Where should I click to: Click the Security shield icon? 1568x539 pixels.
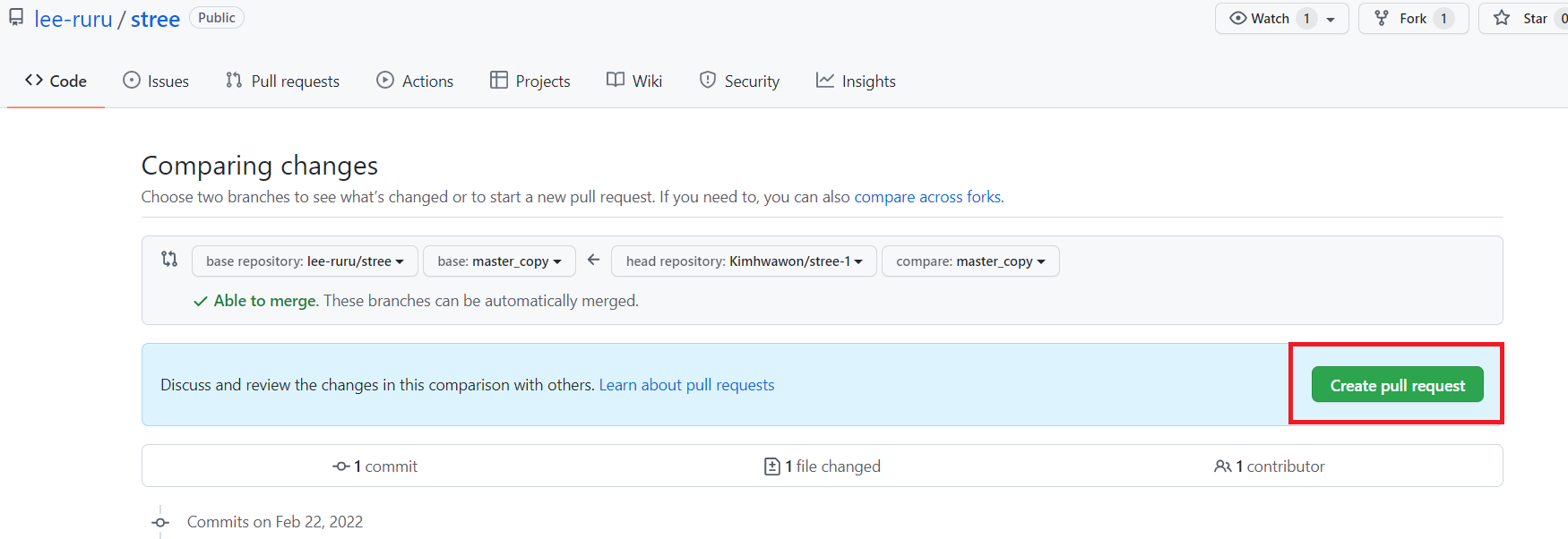tap(708, 80)
